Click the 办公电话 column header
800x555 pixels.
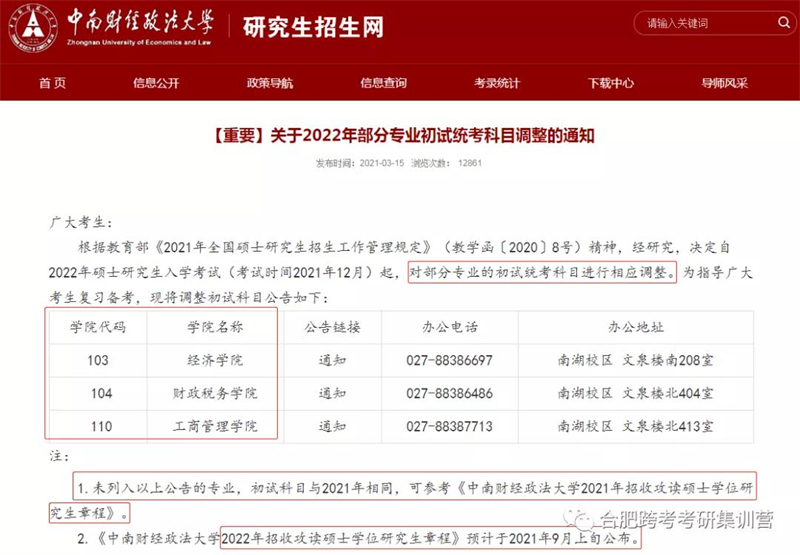click(449, 327)
